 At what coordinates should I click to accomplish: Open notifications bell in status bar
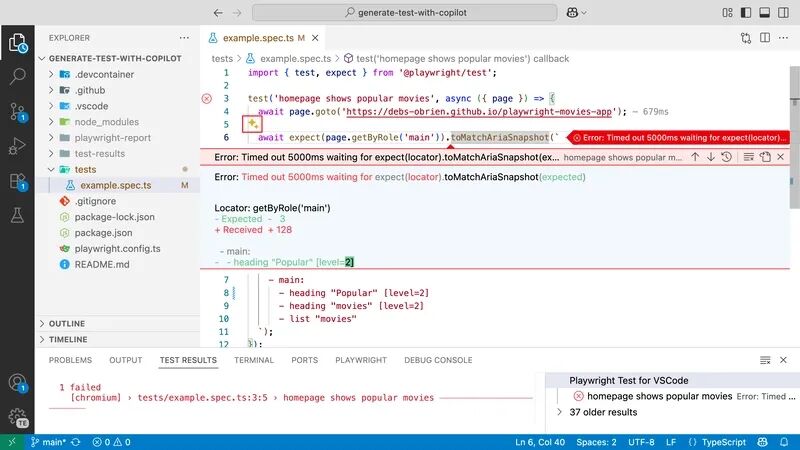coord(784,442)
